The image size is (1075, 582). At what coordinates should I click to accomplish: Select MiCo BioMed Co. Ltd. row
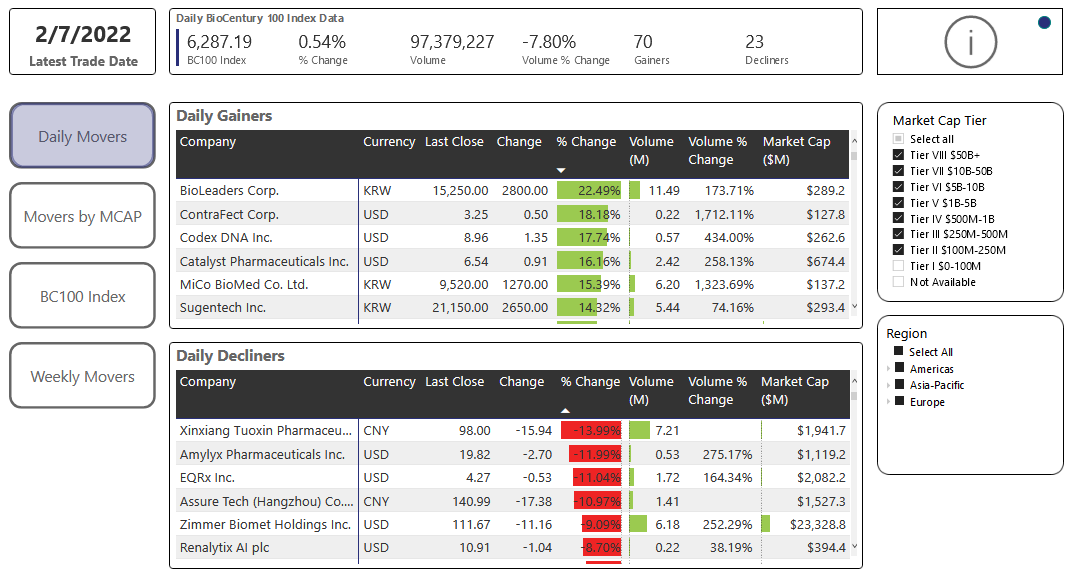512,284
